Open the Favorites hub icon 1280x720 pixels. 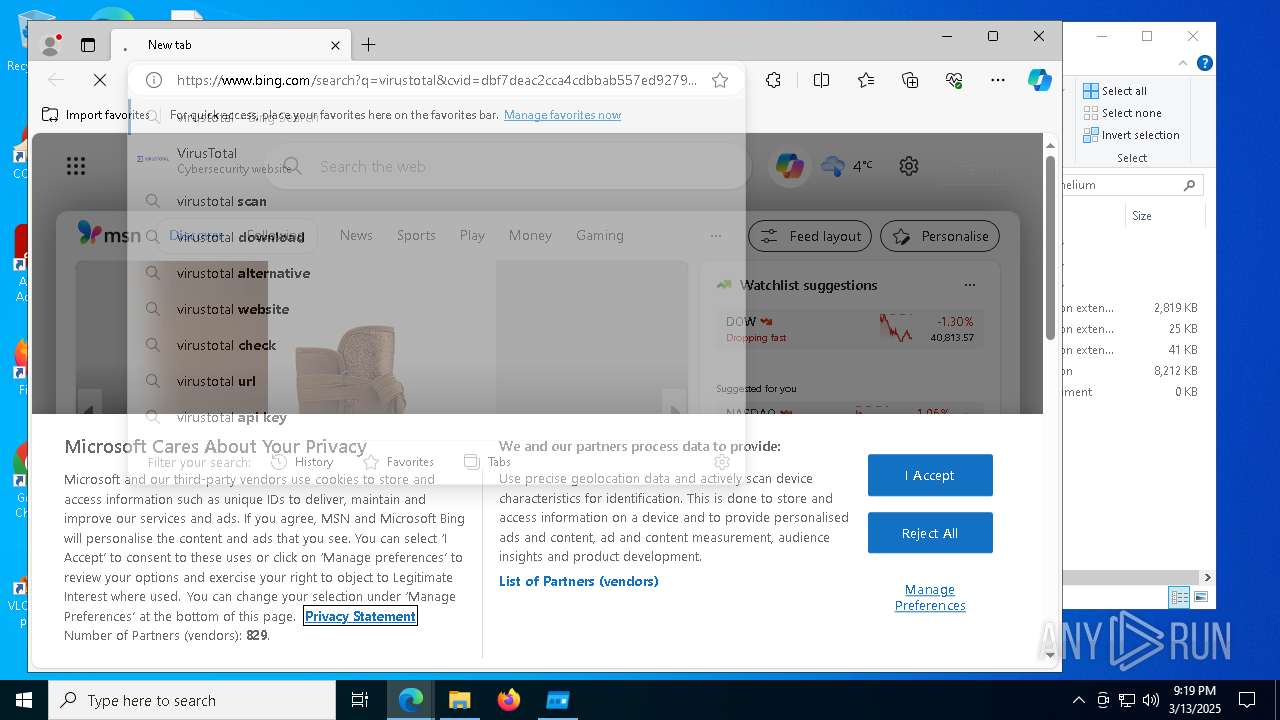[866, 80]
